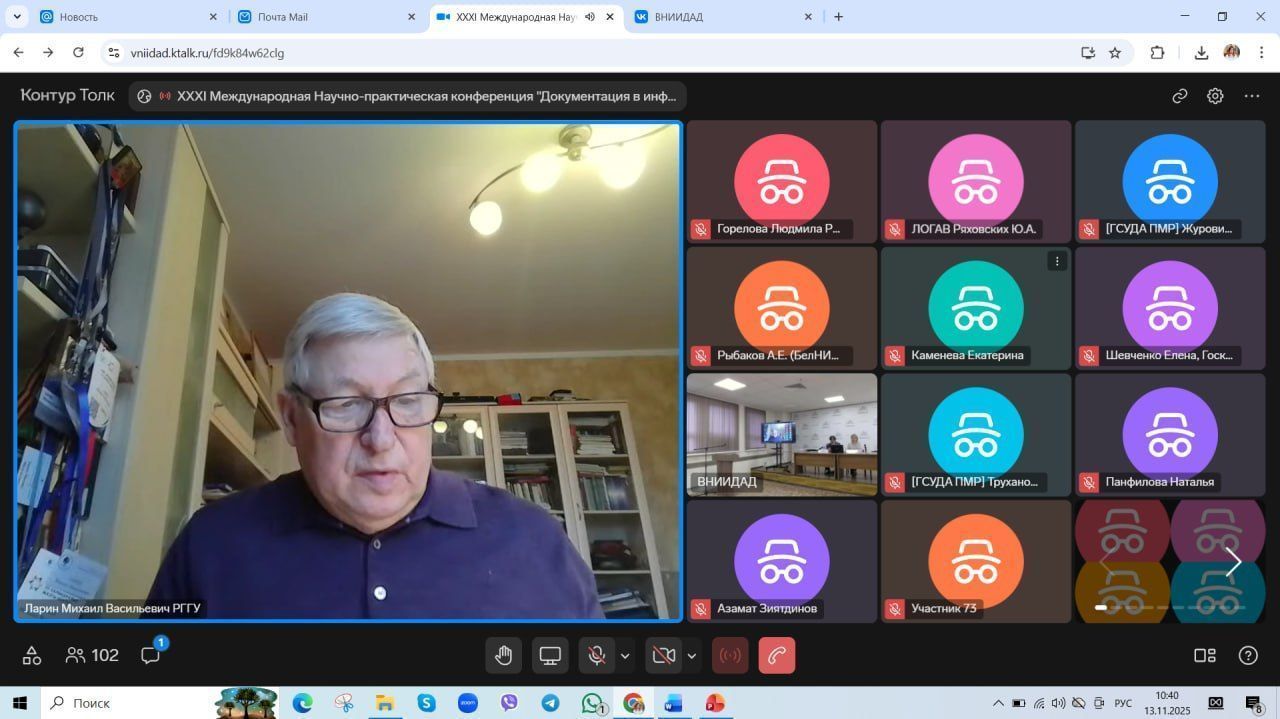
Task: Unmute the microphone
Action: coord(596,656)
